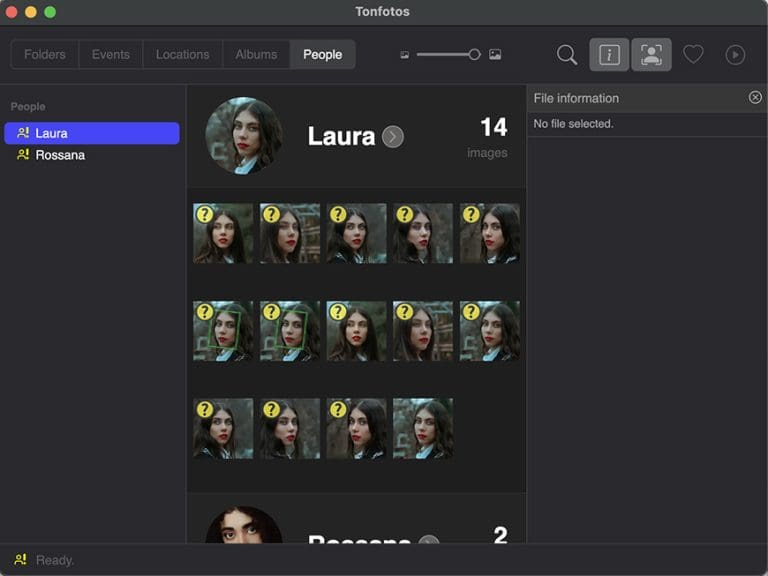Click question badge on second thumbnail, second row
The height and width of the screenshot is (576, 768).
tap(271, 312)
